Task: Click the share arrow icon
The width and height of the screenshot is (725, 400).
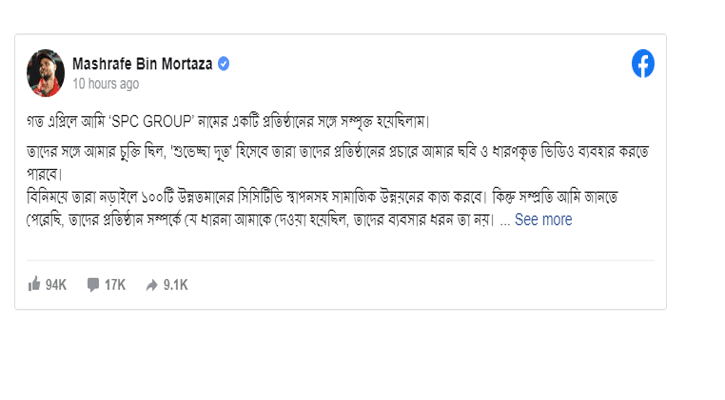Action: click(151, 285)
